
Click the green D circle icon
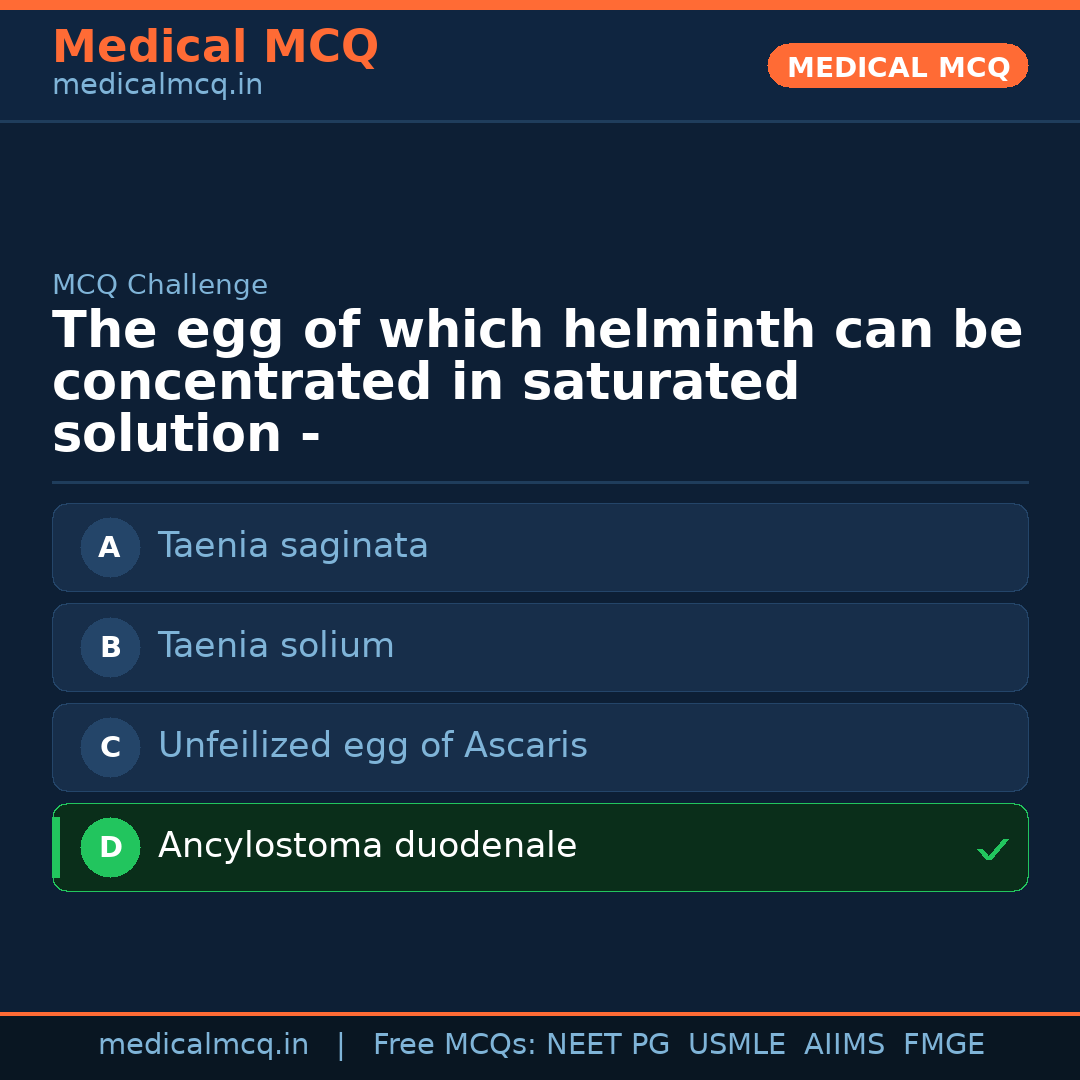(110, 847)
